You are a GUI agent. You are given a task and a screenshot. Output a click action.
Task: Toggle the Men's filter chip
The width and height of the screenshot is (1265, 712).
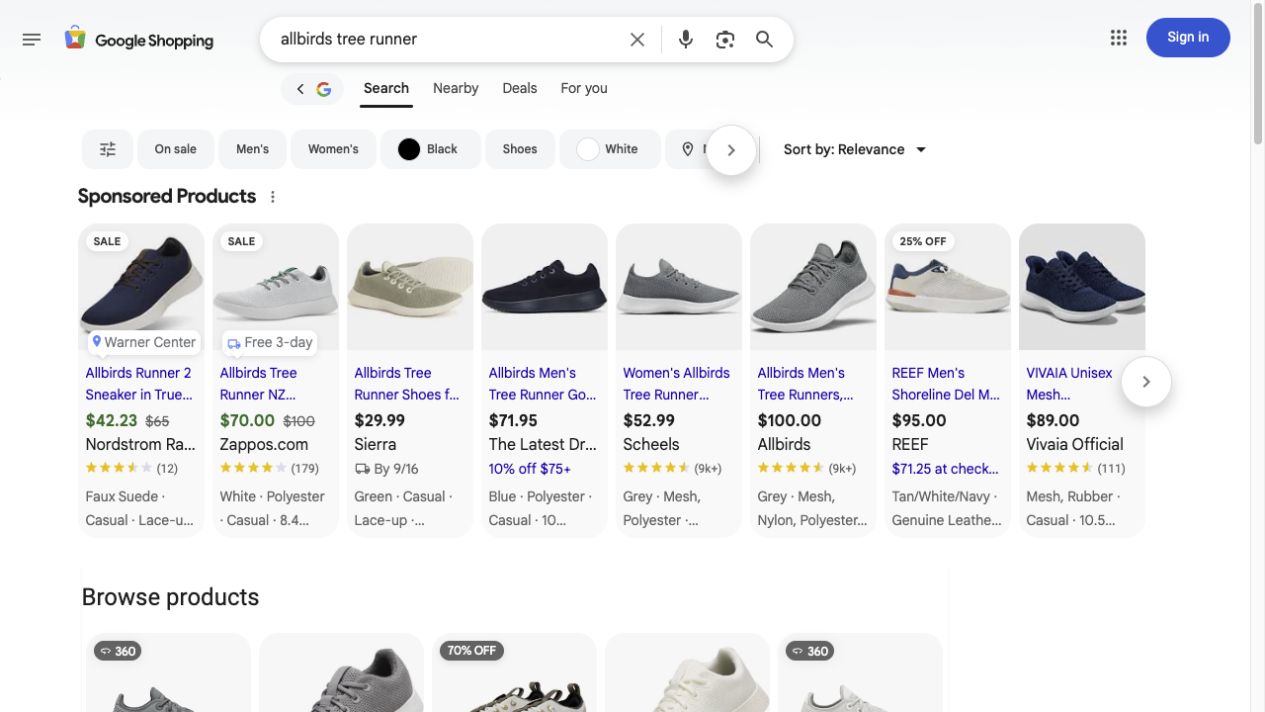(x=252, y=149)
